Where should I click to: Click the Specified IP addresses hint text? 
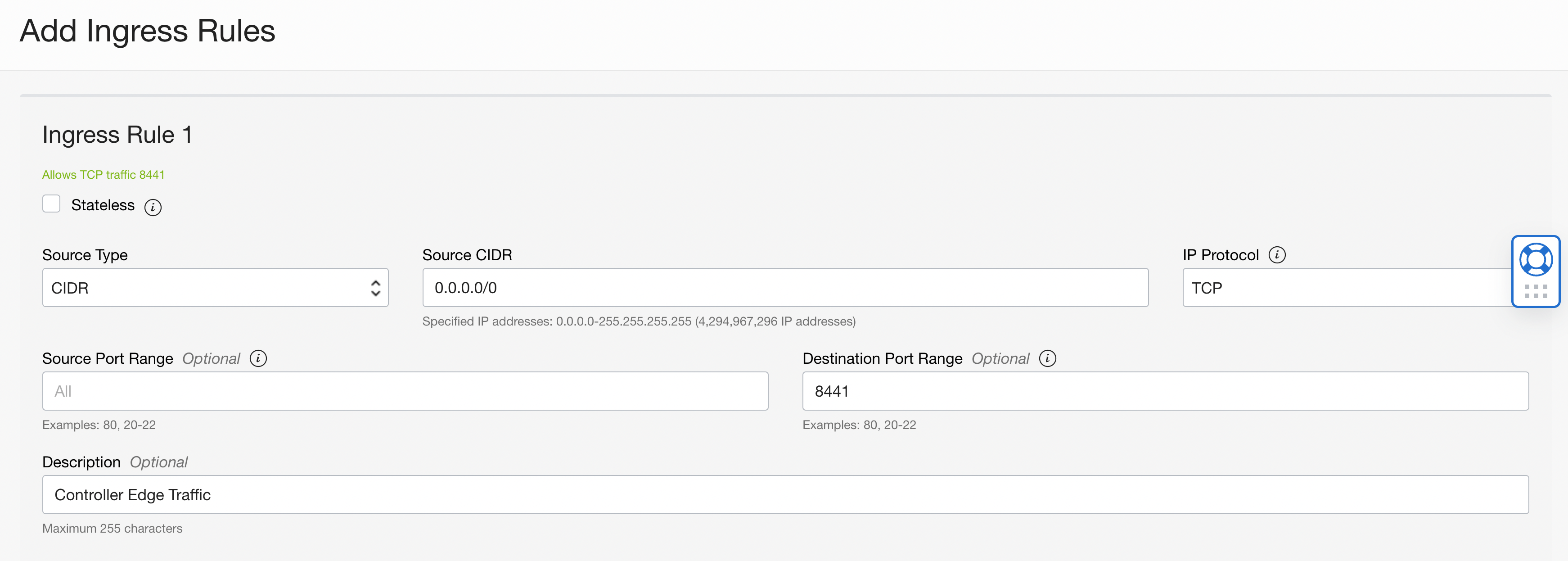[639, 321]
